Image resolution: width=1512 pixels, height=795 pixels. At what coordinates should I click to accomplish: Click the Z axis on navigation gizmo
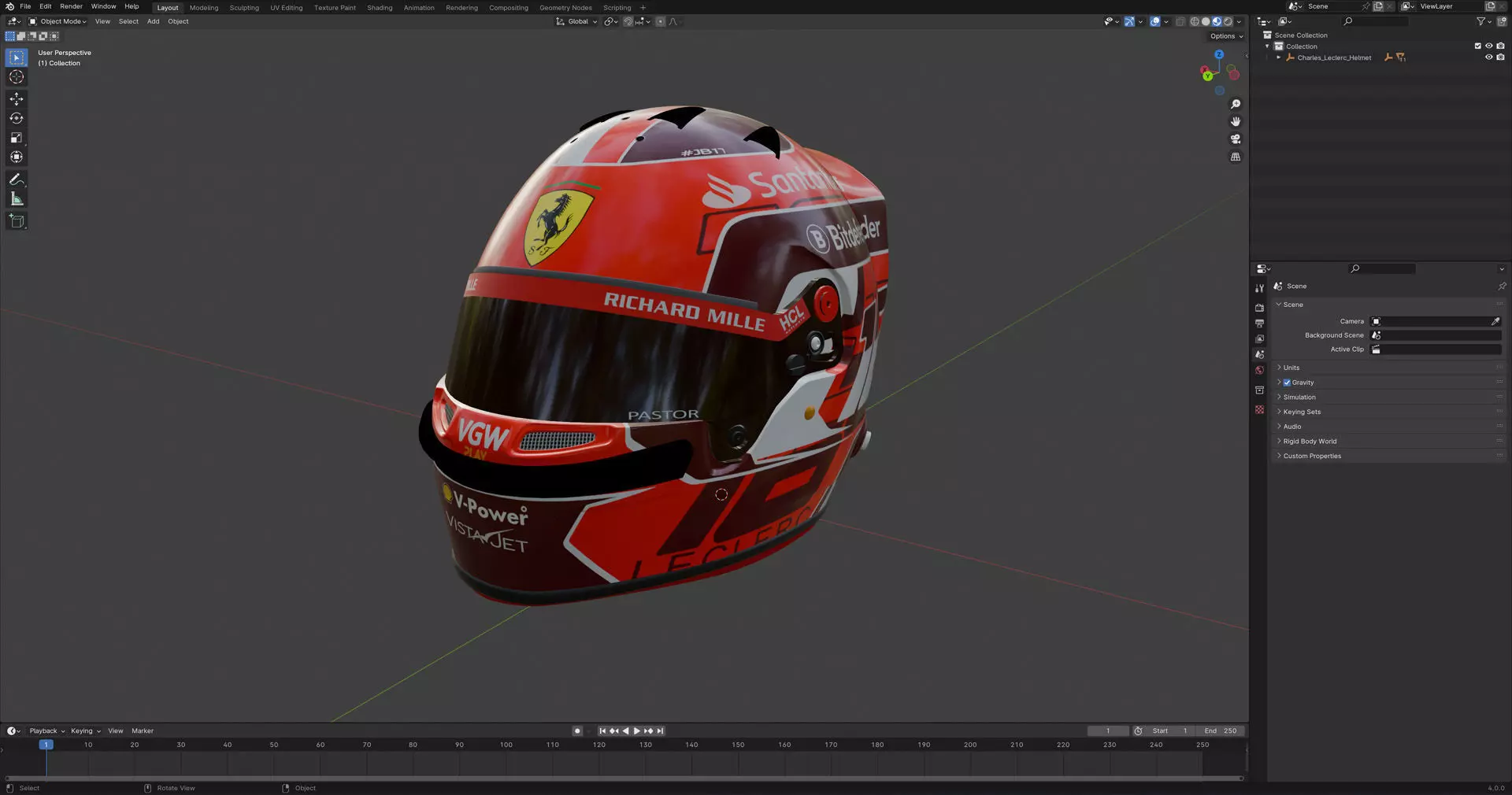pyautogui.click(x=1219, y=54)
